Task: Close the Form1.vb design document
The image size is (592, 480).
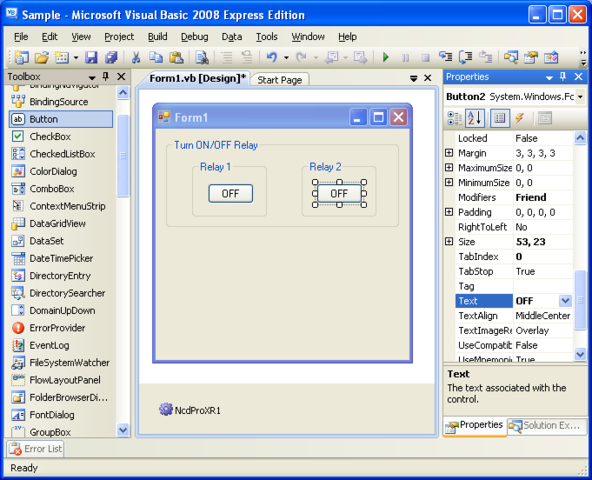Action: click(x=428, y=78)
